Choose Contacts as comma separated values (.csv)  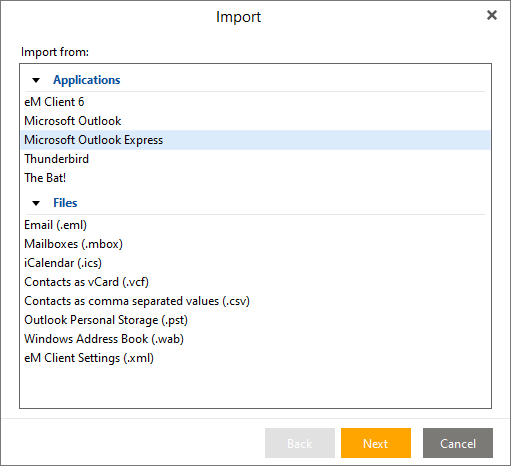(x=255, y=301)
